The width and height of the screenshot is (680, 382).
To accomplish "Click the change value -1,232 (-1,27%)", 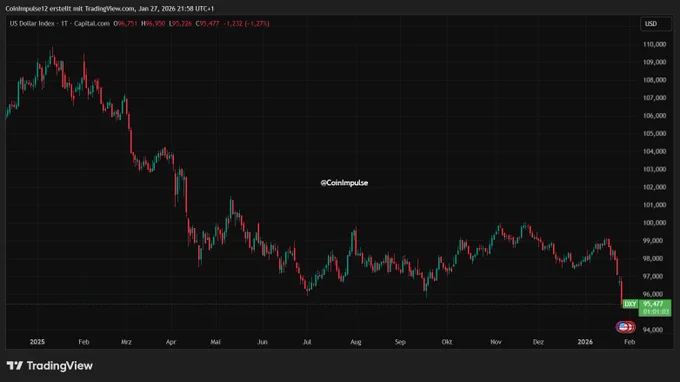I will click(x=246, y=23).
